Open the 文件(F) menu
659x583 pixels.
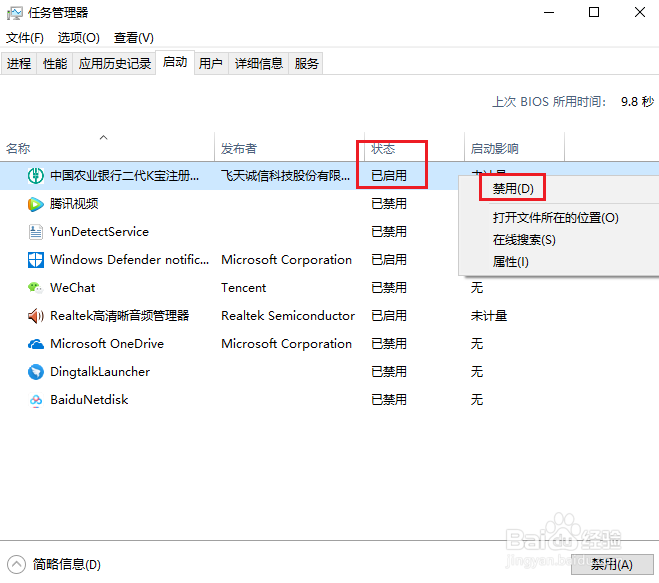(25, 38)
